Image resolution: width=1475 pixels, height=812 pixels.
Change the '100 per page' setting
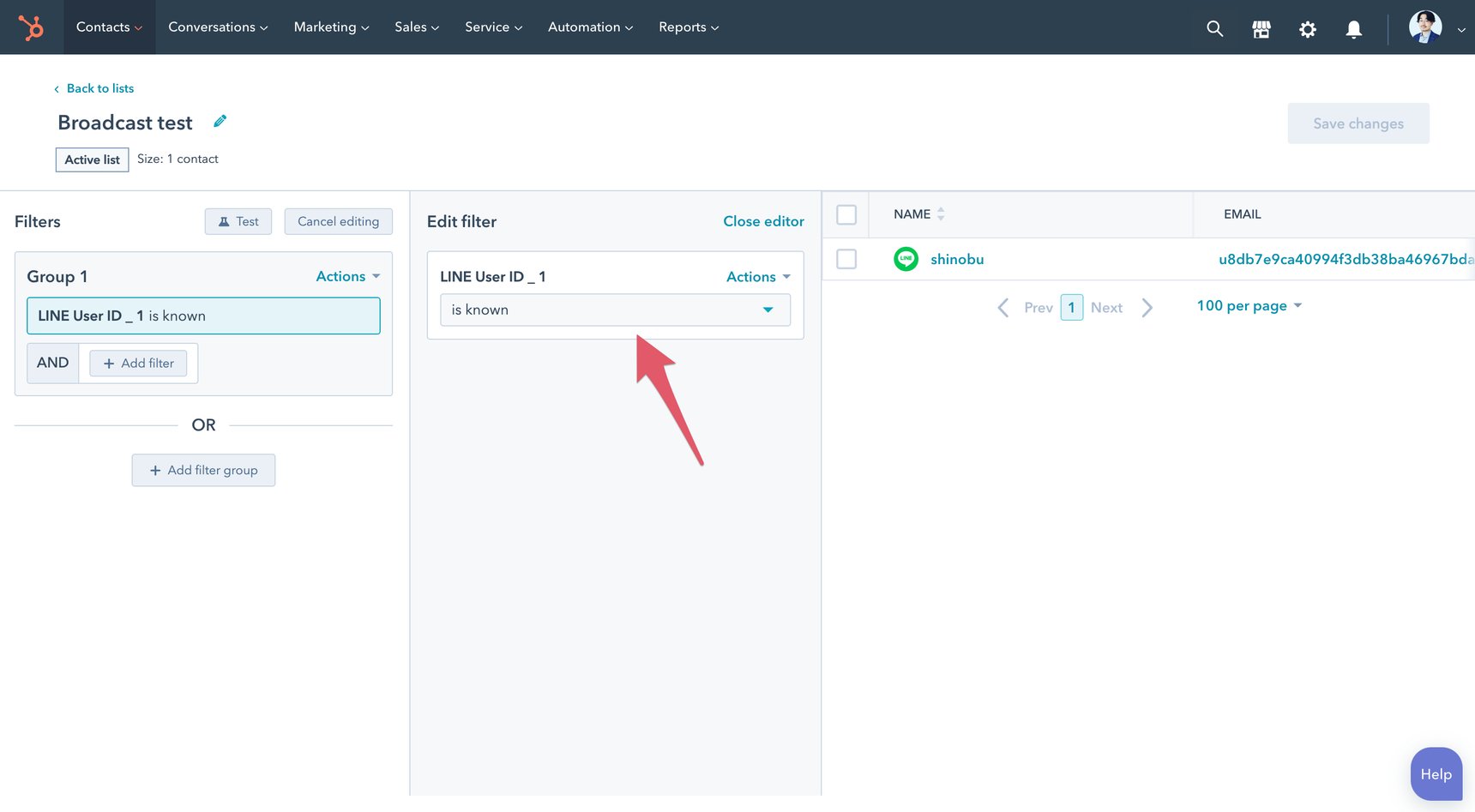pyautogui.click(x=1249, y=305)
